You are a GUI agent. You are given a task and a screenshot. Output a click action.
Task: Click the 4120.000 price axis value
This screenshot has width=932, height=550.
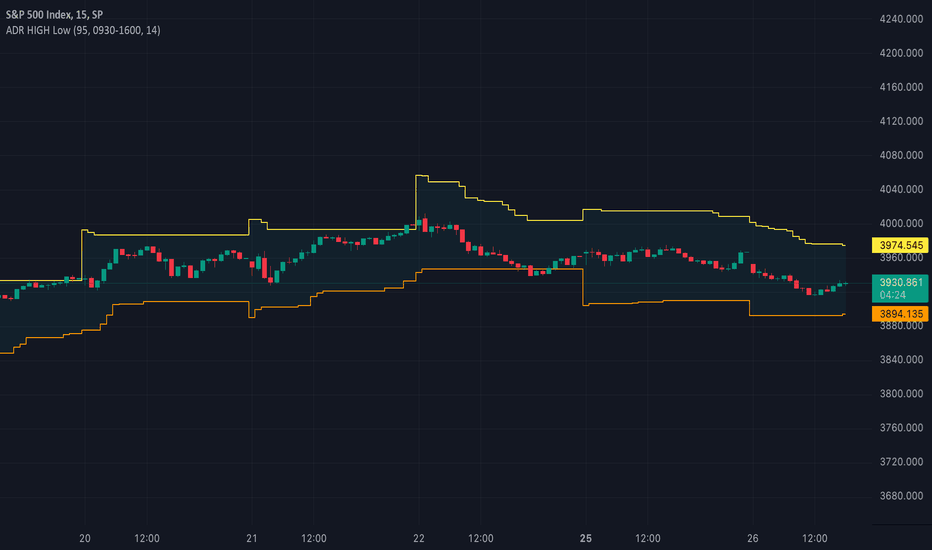[901, 121]
